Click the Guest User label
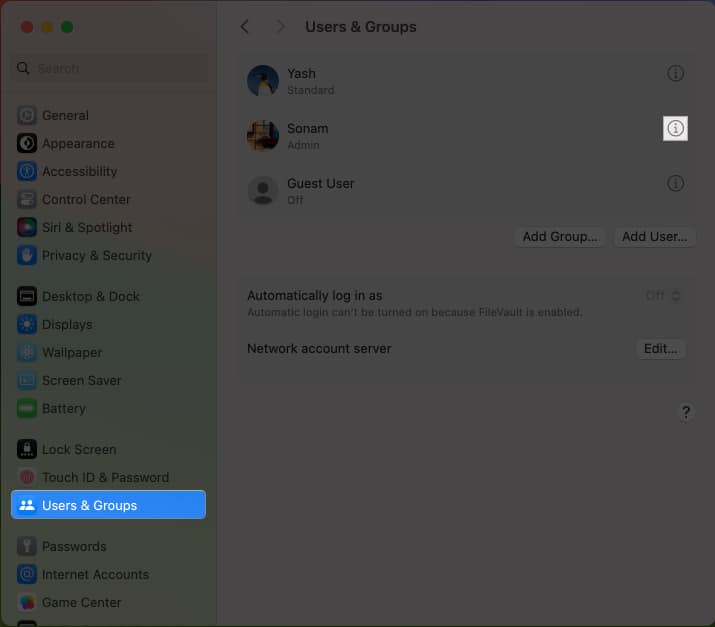Screen dimensions: 715x627 tap(321, 183)
